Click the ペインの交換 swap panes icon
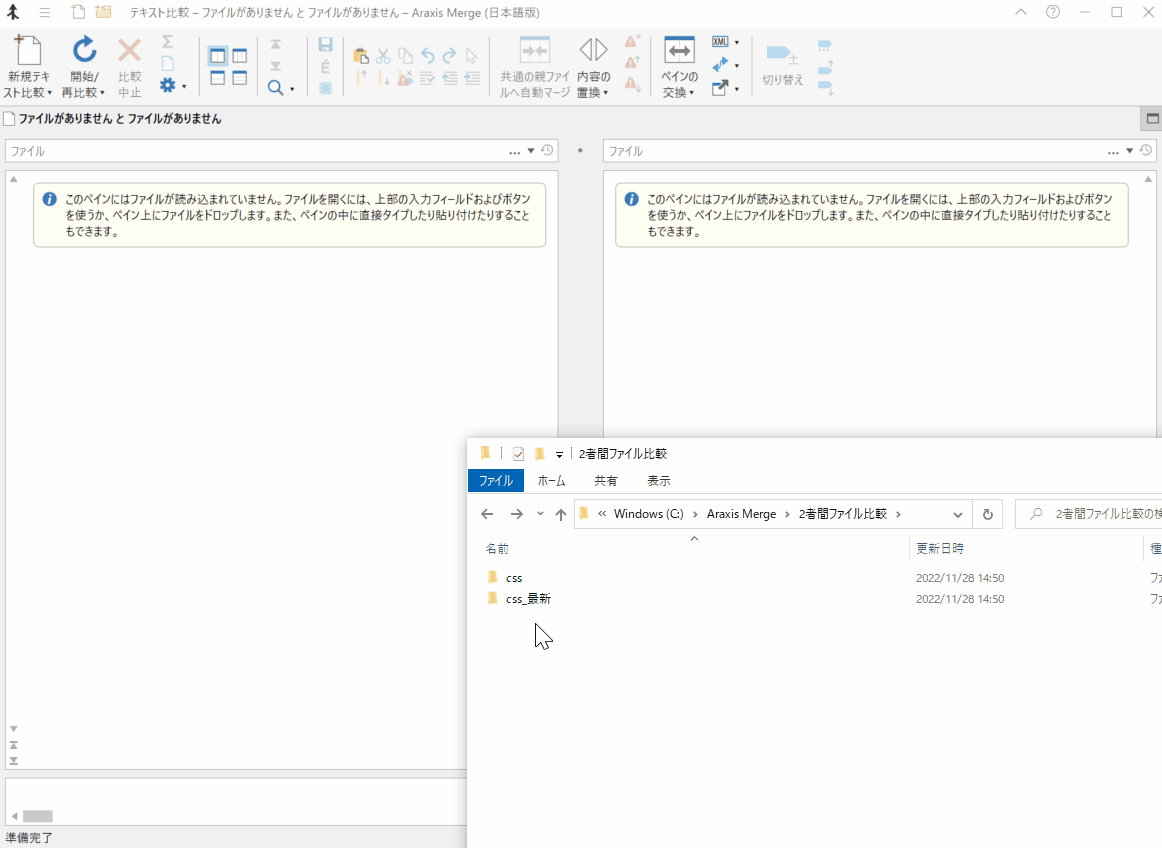 (679, 51)
